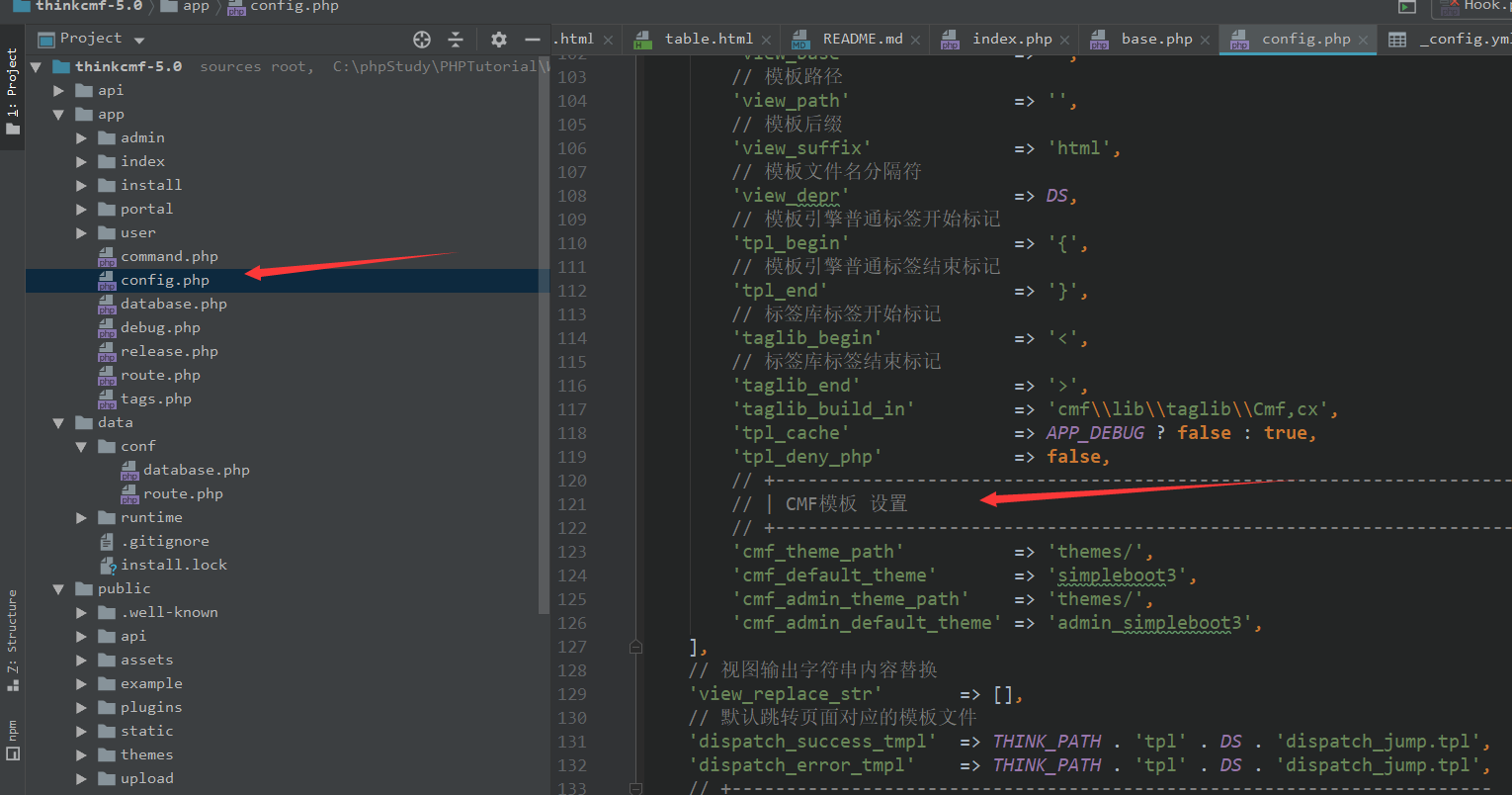This screenshot has width=1512, height=795.
Task: Open the Project view dropdown
Action: click(139, 41)
